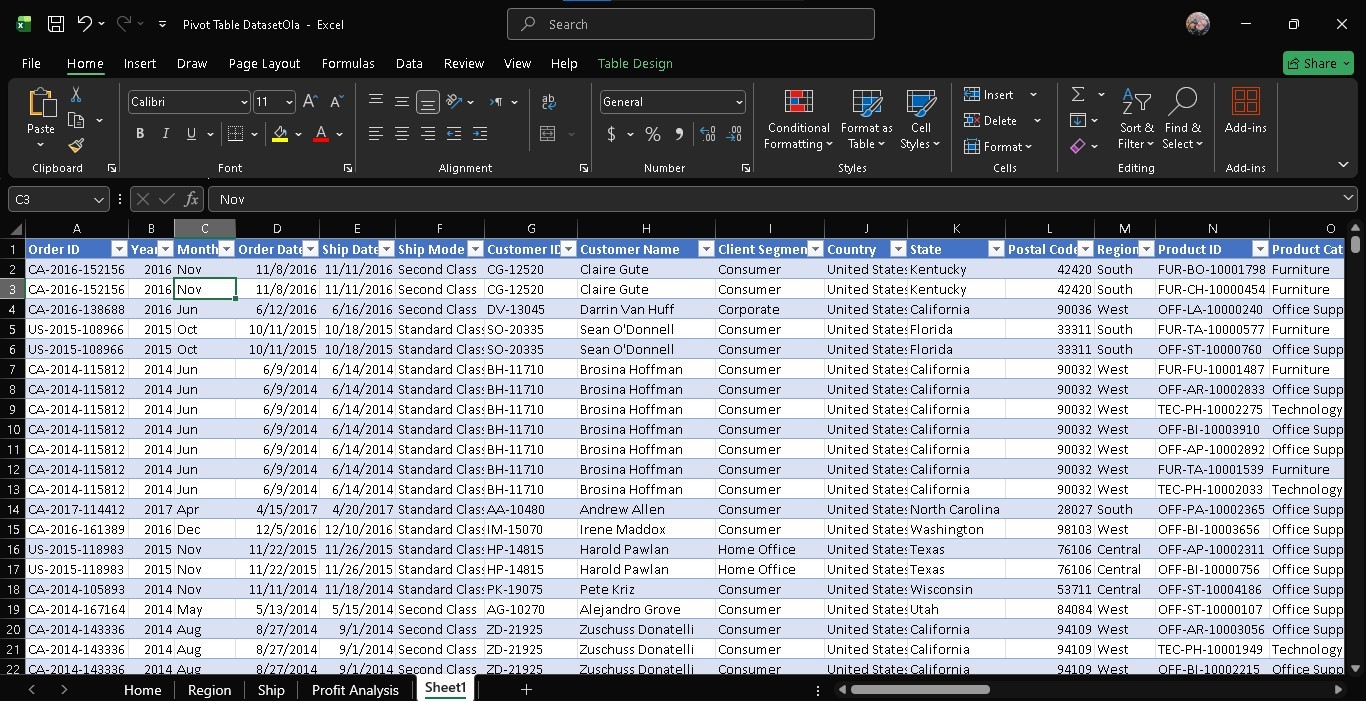Open Sort & Filter options

(1135, 120)
